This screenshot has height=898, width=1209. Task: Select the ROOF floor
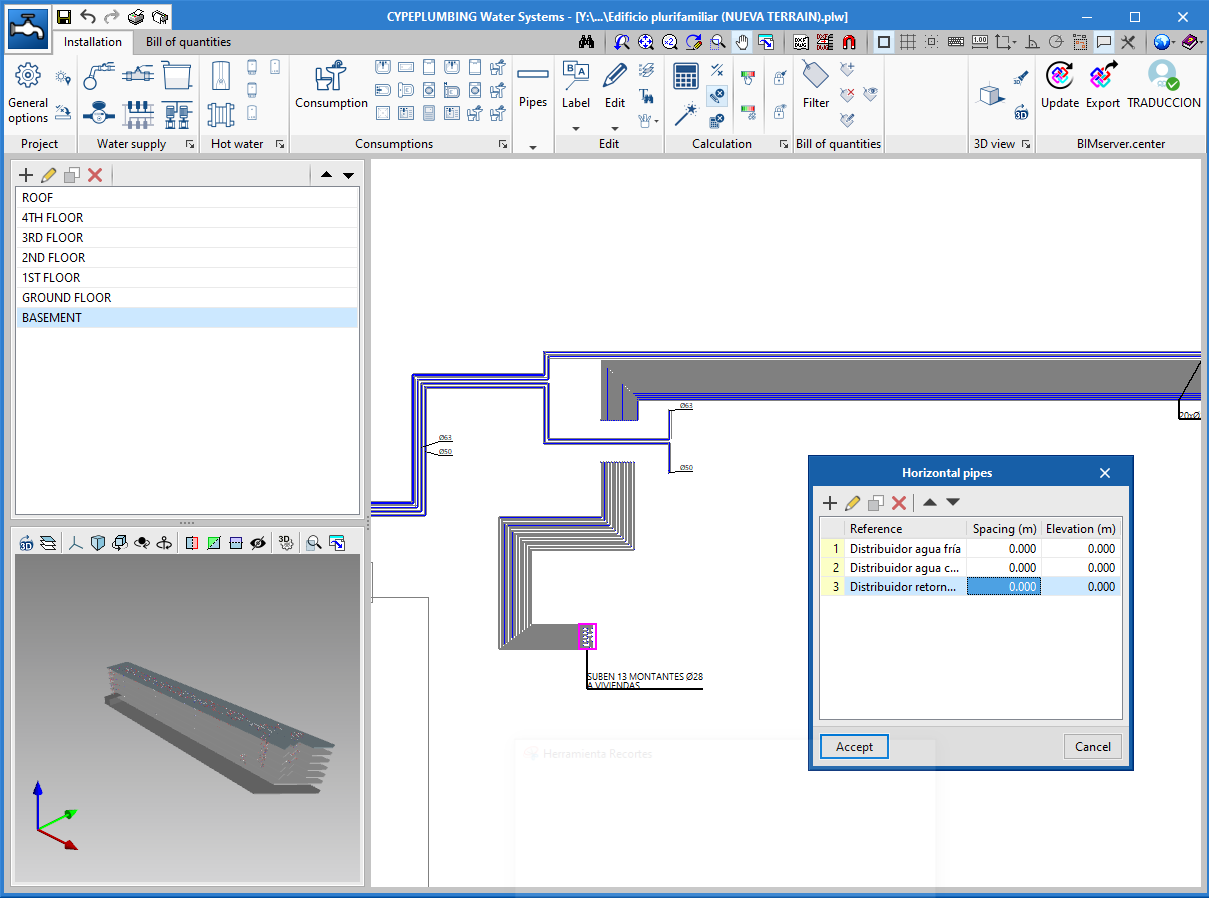(187, 198)
